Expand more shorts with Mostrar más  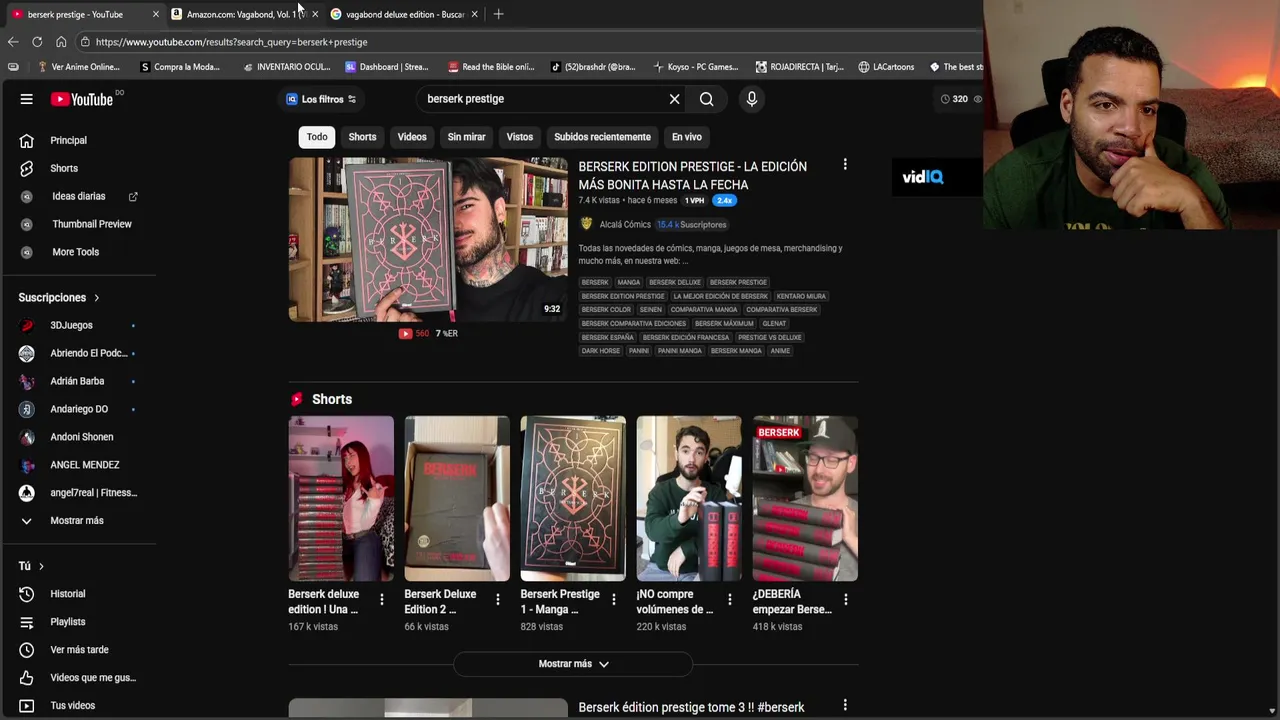(573, 664)
